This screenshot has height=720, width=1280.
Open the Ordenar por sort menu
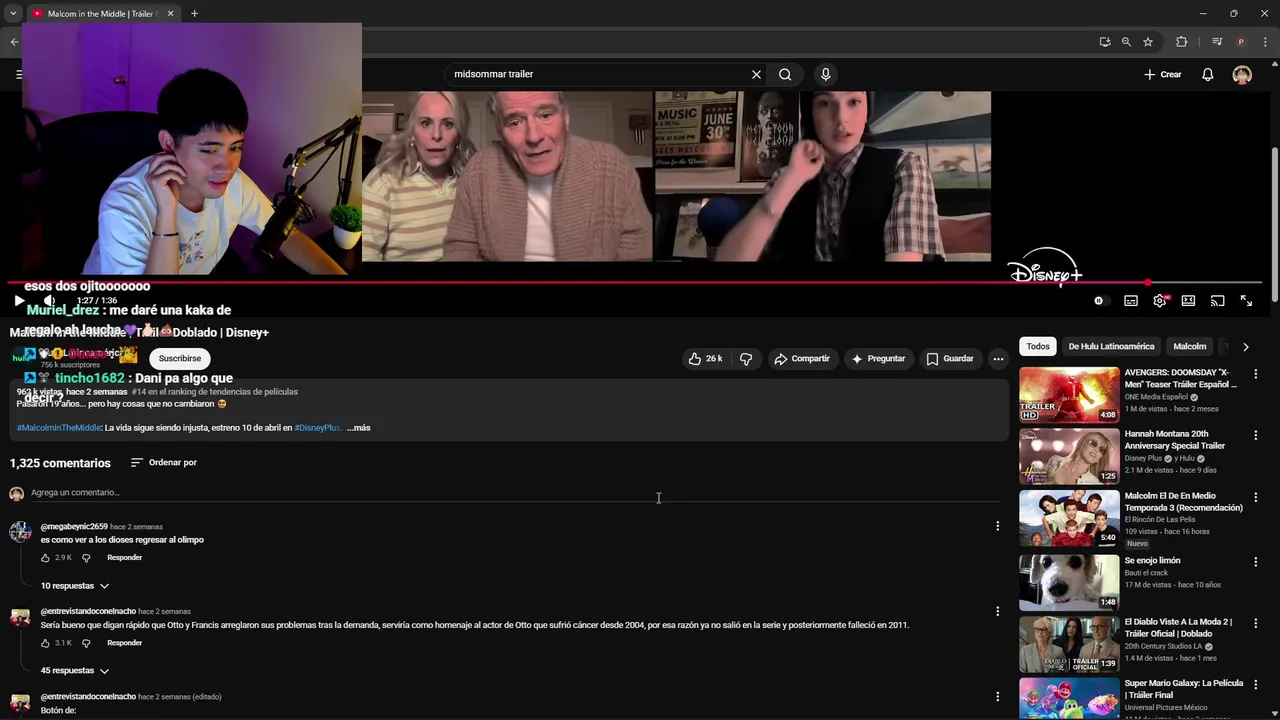pos(164,463)
